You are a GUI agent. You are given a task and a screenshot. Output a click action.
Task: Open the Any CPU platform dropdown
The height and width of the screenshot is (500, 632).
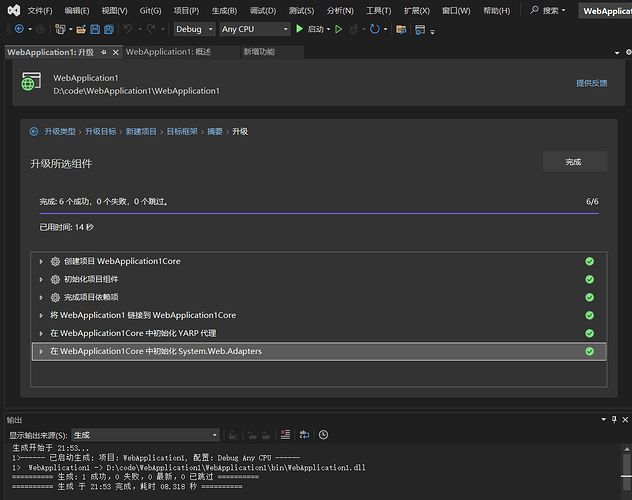254,29
